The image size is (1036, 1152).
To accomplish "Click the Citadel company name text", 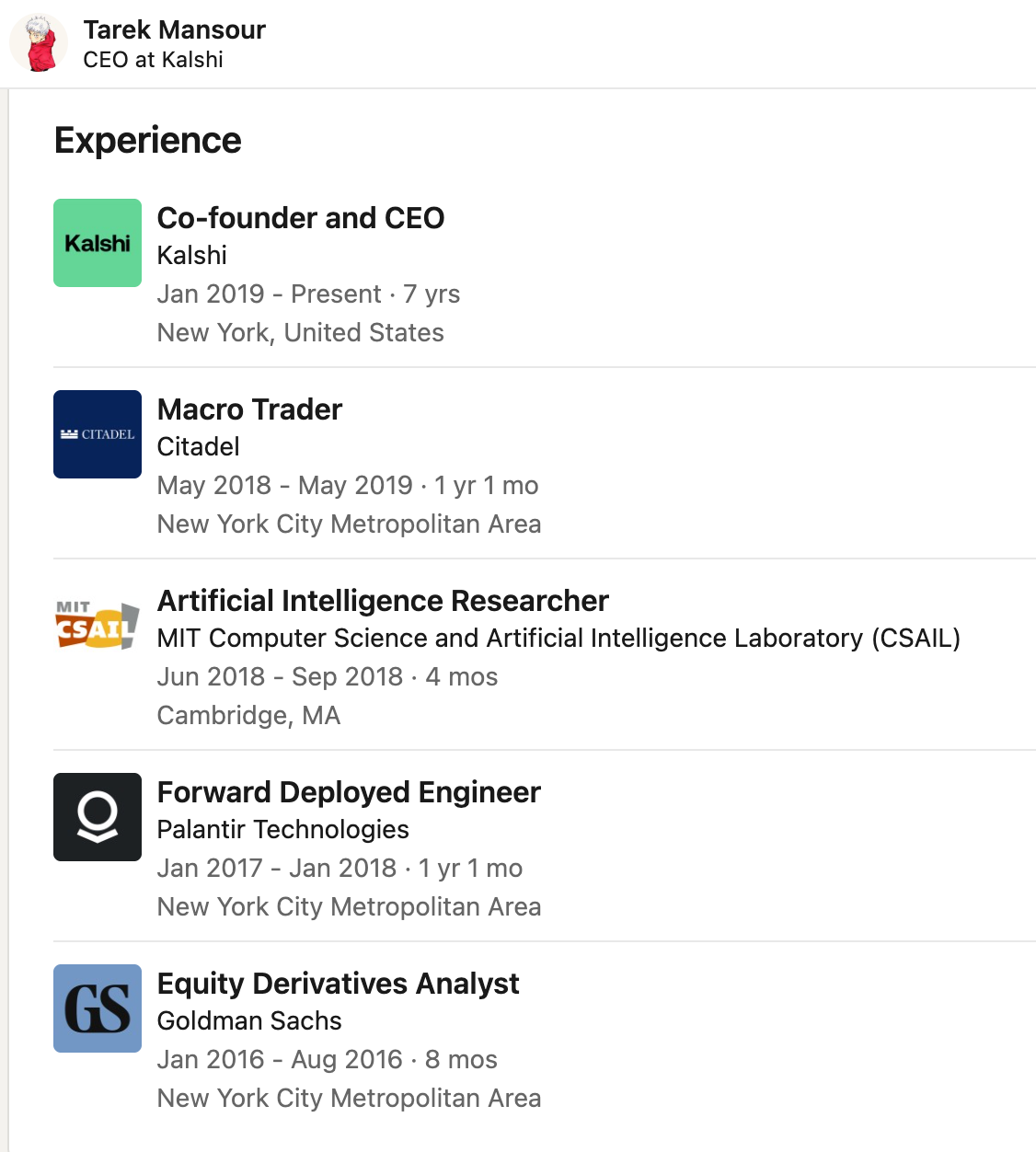I will click(198, 446).
